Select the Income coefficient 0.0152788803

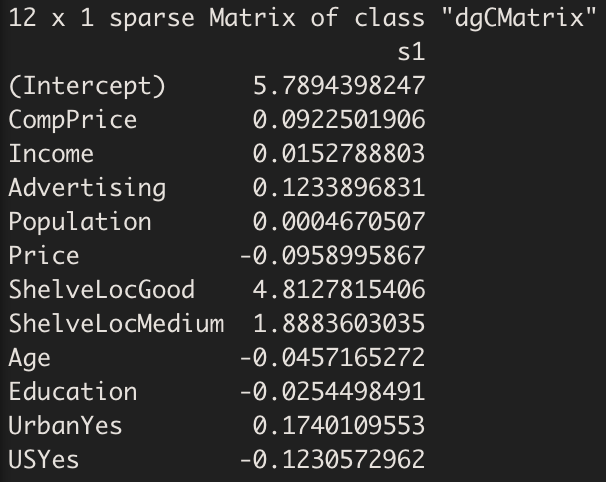[339, 154]
